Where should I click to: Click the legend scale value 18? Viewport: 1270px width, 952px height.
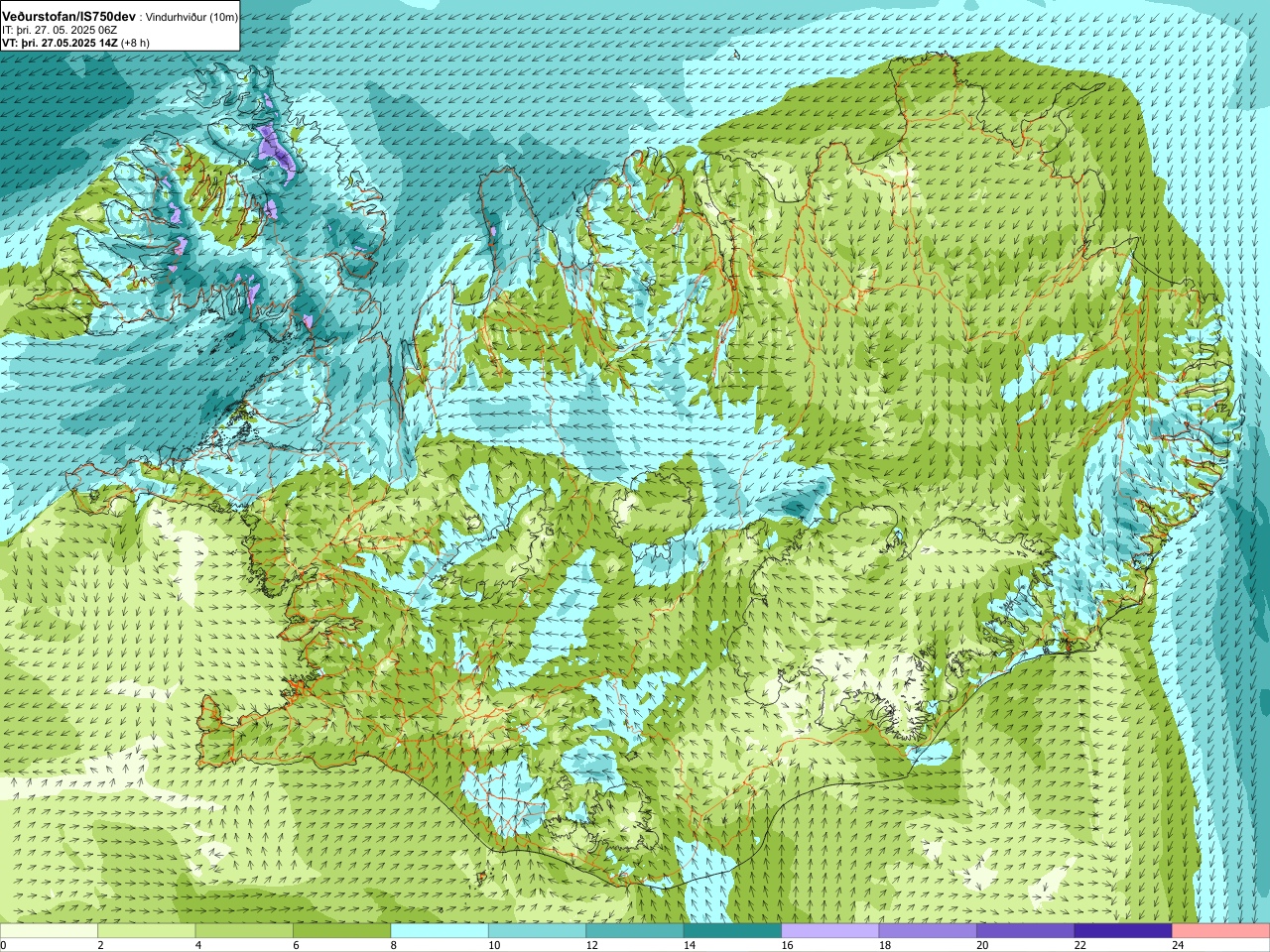(884, 945)
